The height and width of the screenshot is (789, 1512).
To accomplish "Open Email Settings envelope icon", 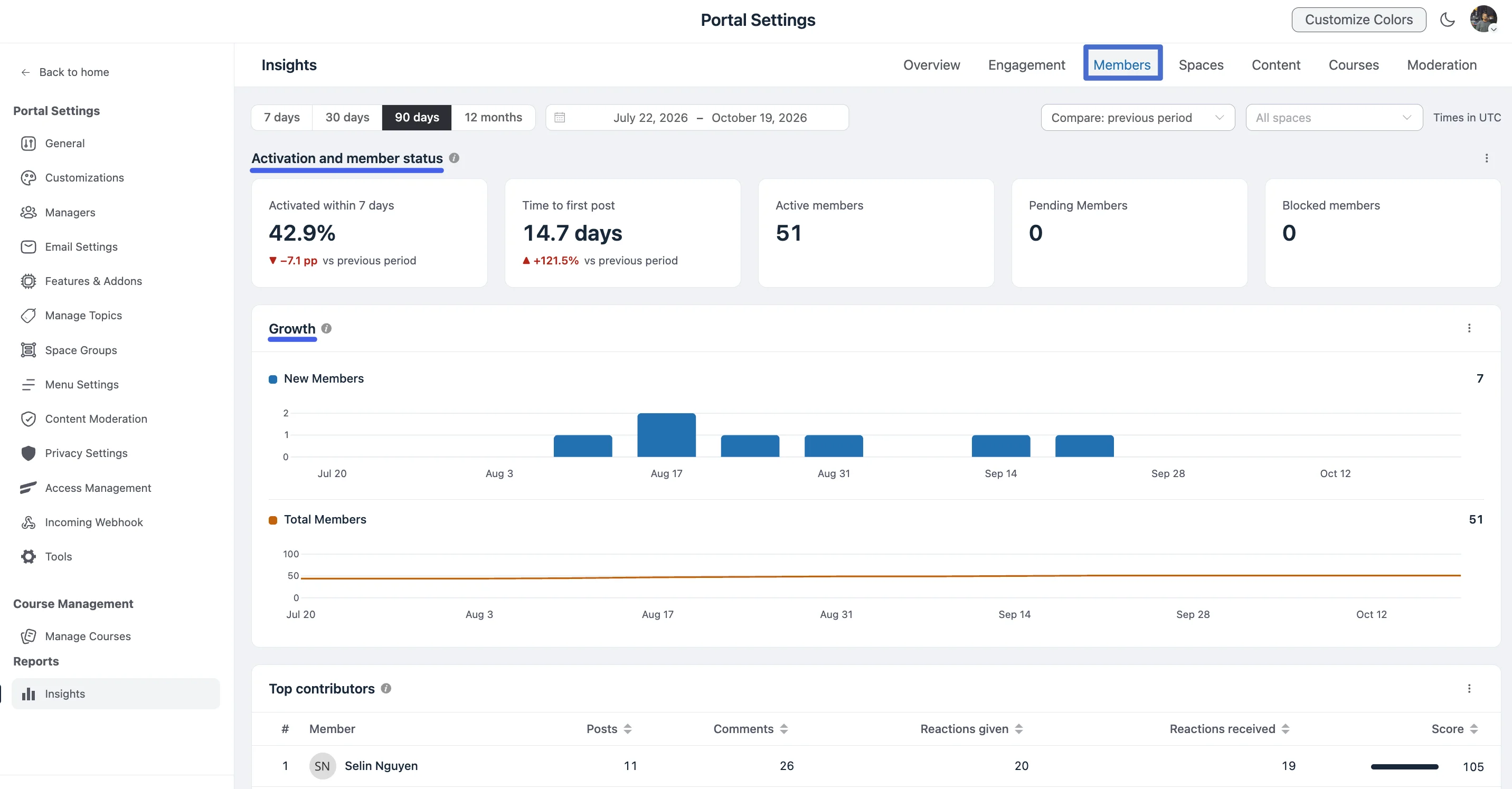I will coord(28,246).
